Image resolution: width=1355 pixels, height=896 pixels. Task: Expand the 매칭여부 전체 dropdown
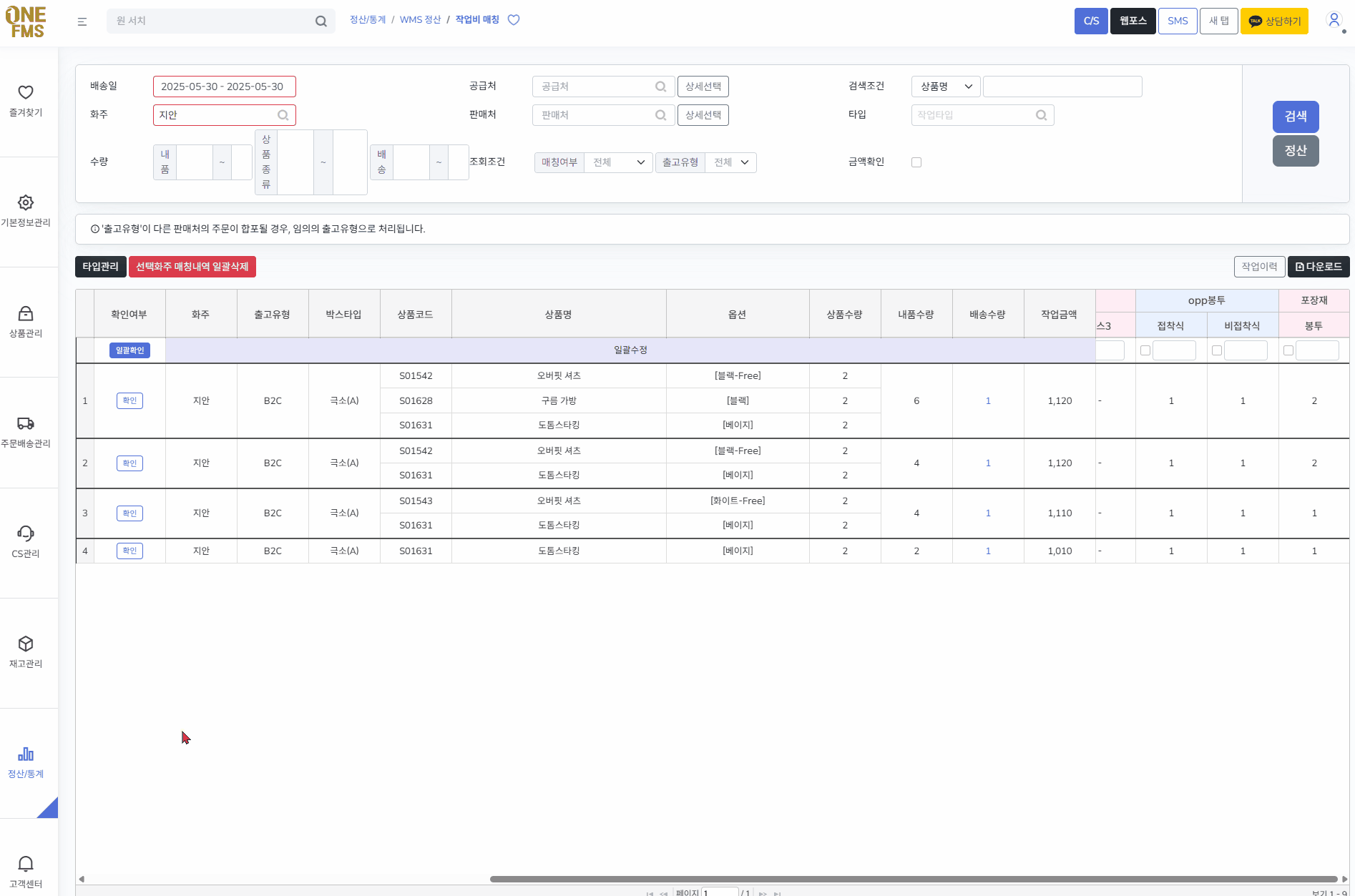pos(619,162)
